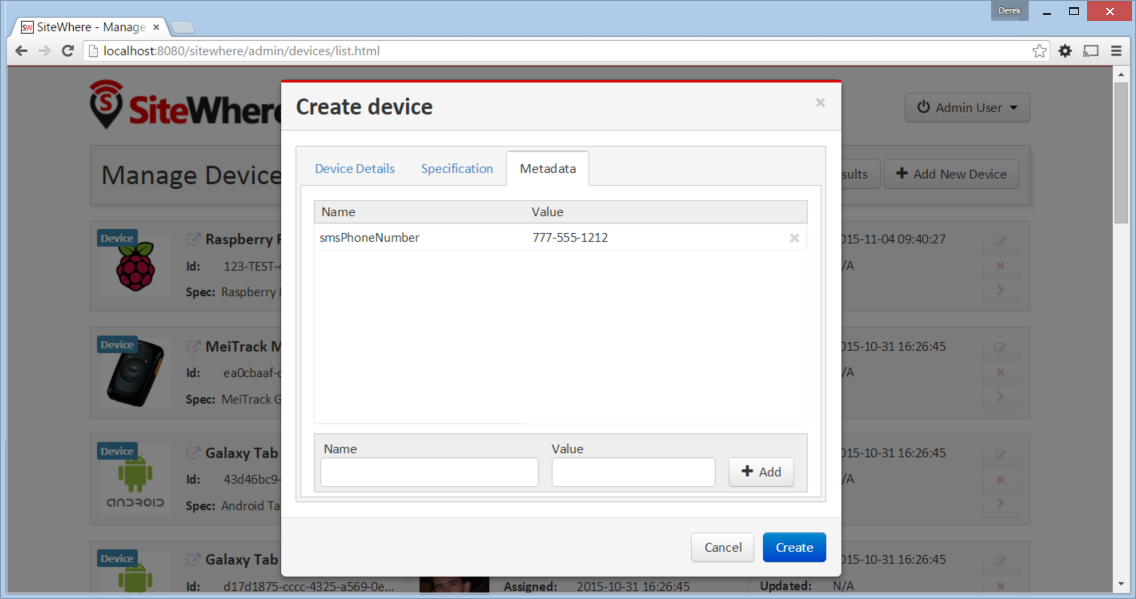
Task: Click the Add metadata button
Action: [761, 472]
